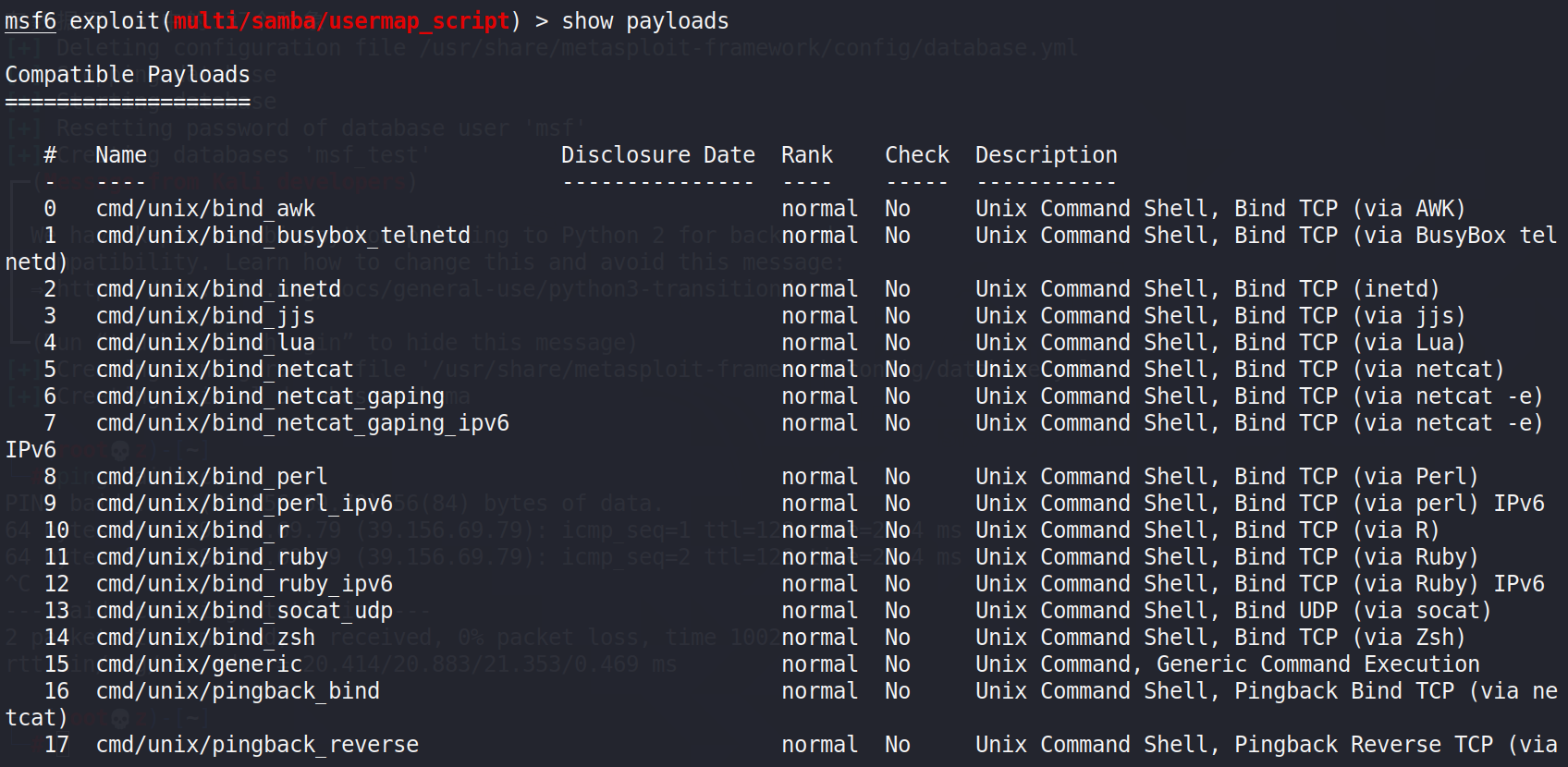Select payload cmd/unix/bind_netcat_gaping
Screen dimensions: 1568x767
click(270, 396)
